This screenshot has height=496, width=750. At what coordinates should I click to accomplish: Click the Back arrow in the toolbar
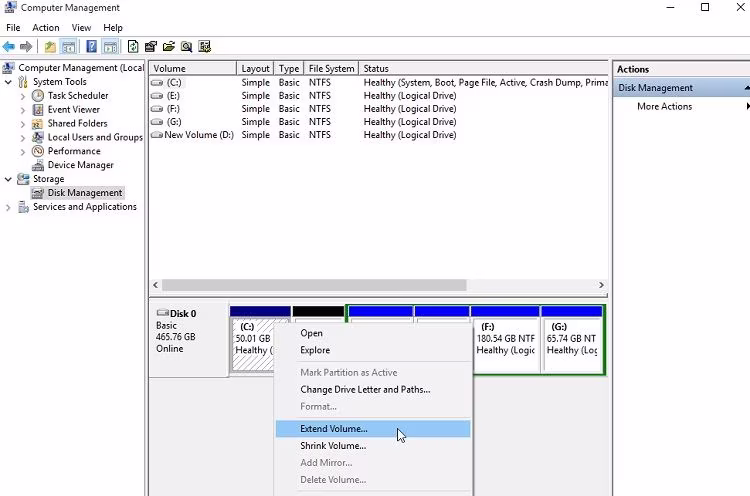tap(9, 46)
